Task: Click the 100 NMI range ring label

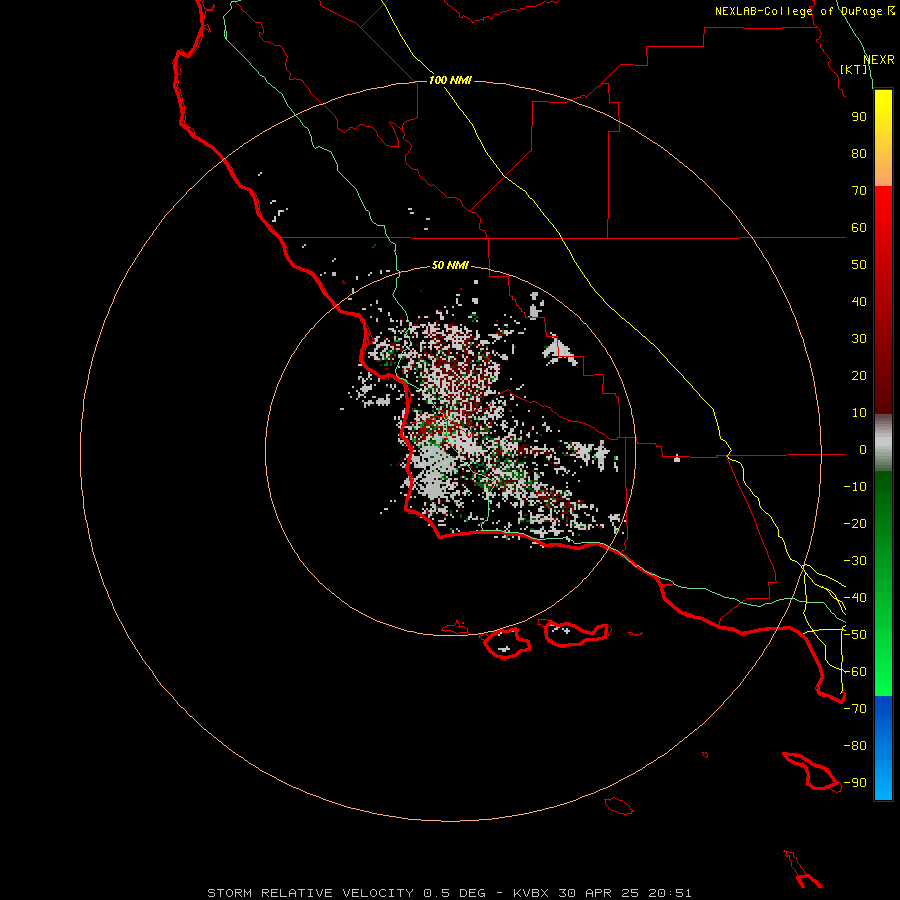Action: click(x=450, y=80)
